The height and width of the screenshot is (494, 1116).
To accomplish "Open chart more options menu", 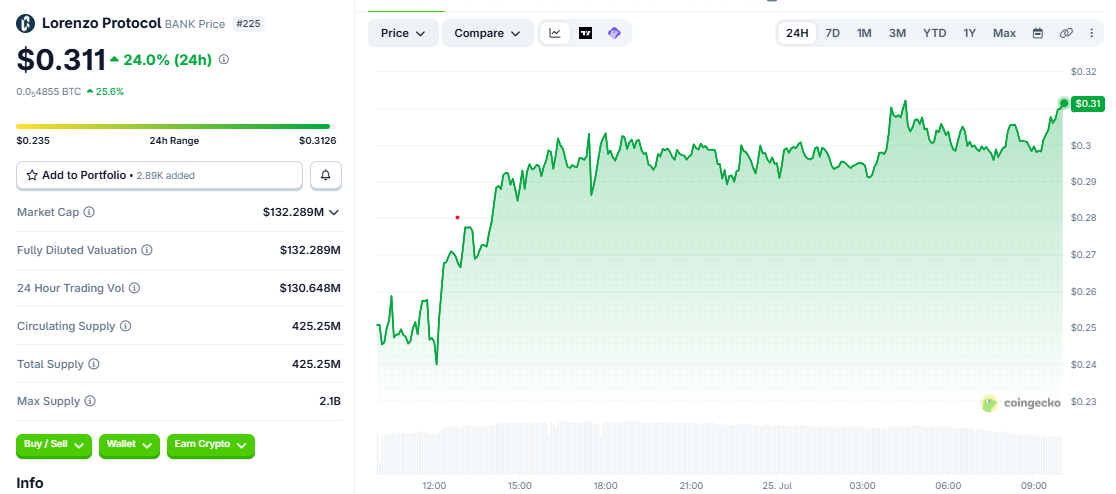I will [1092, 33].
